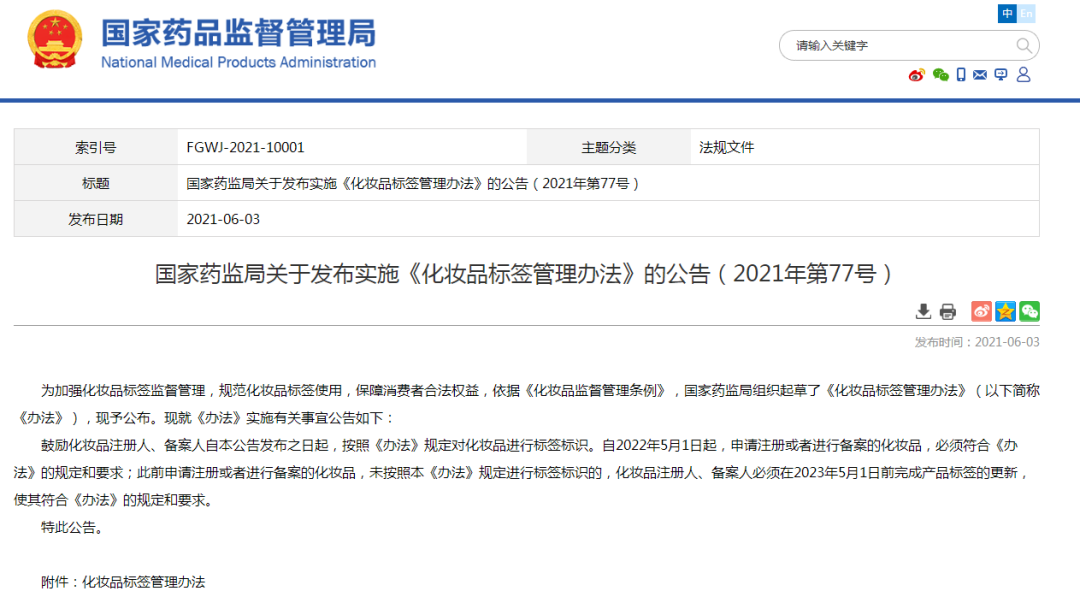Click the search magnifier icon

pos(1024,45)
